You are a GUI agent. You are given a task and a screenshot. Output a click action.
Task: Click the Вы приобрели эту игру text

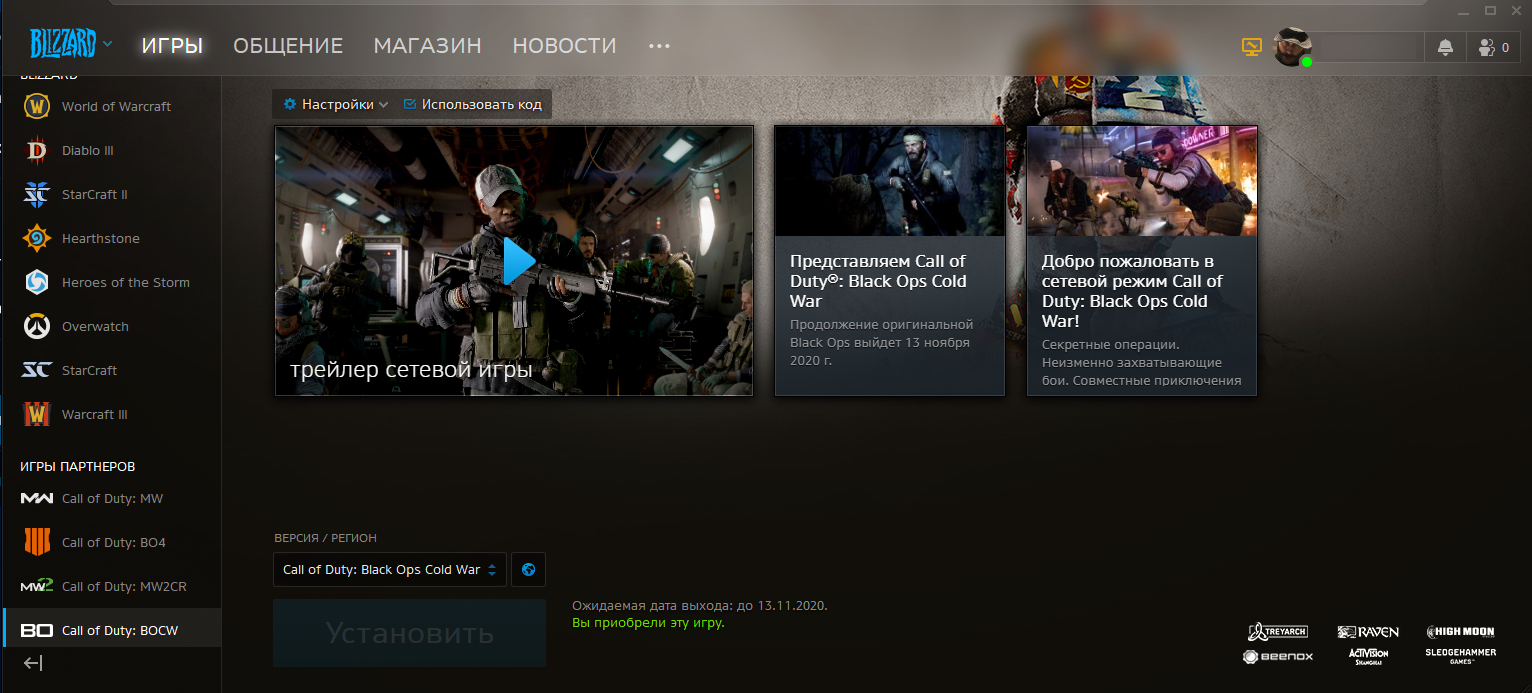[x=648, y=623]
